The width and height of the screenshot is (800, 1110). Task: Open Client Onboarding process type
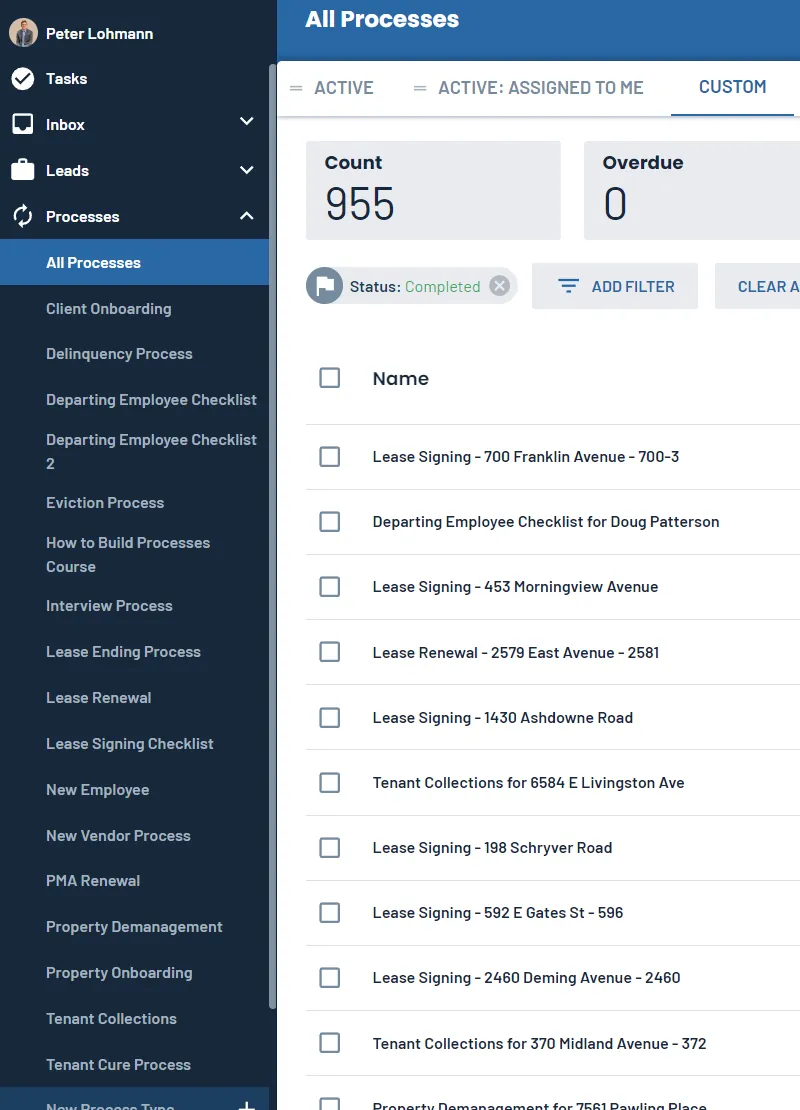click(x=108, y=309)
